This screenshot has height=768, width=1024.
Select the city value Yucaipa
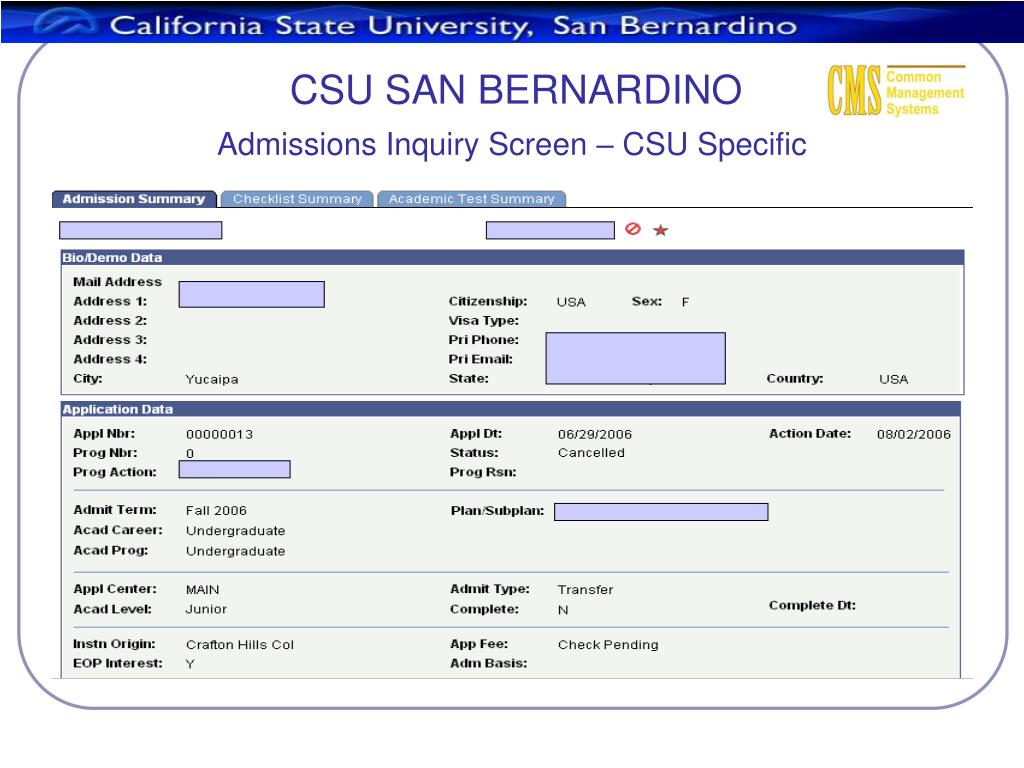pyautogui.click(x=212, y=379)
